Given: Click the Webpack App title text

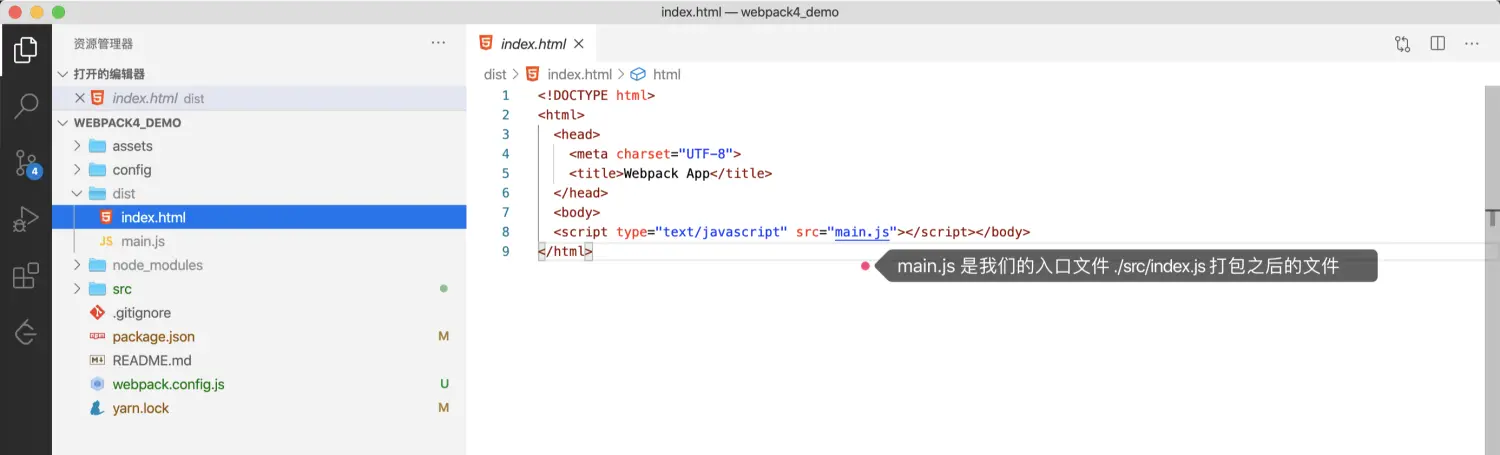Looking at the screenshot, I should [666, 173].
